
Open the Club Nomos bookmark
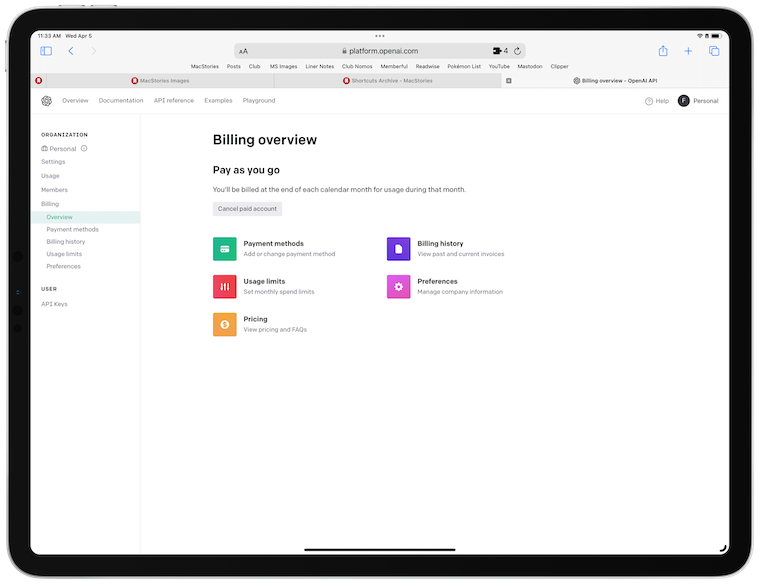point(357,66)
